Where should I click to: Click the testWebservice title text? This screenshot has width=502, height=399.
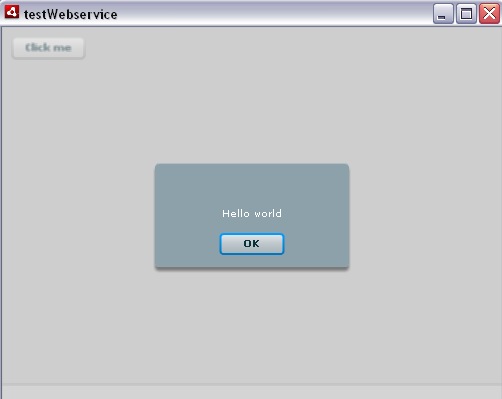(x=71, y=14)
